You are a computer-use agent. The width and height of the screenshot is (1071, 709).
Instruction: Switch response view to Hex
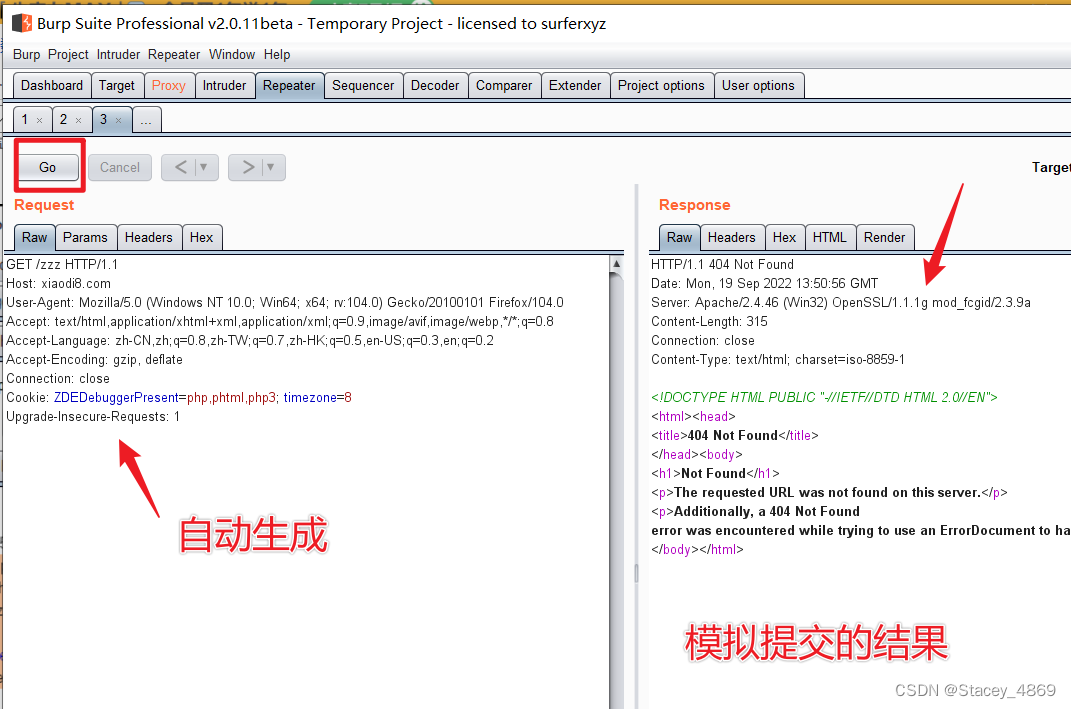(784, 238)
